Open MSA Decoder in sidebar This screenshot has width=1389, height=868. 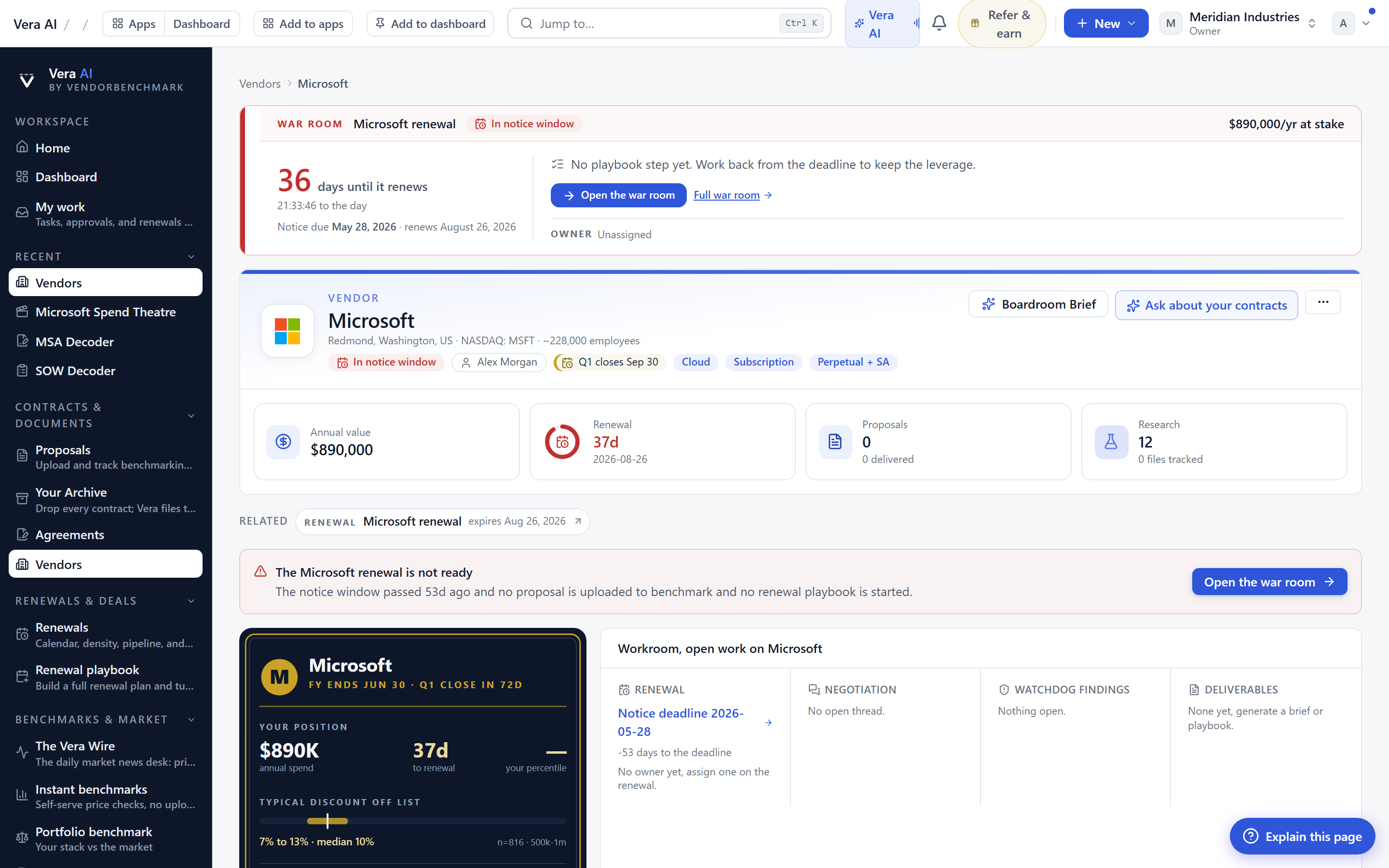click(x=106, y=341)
